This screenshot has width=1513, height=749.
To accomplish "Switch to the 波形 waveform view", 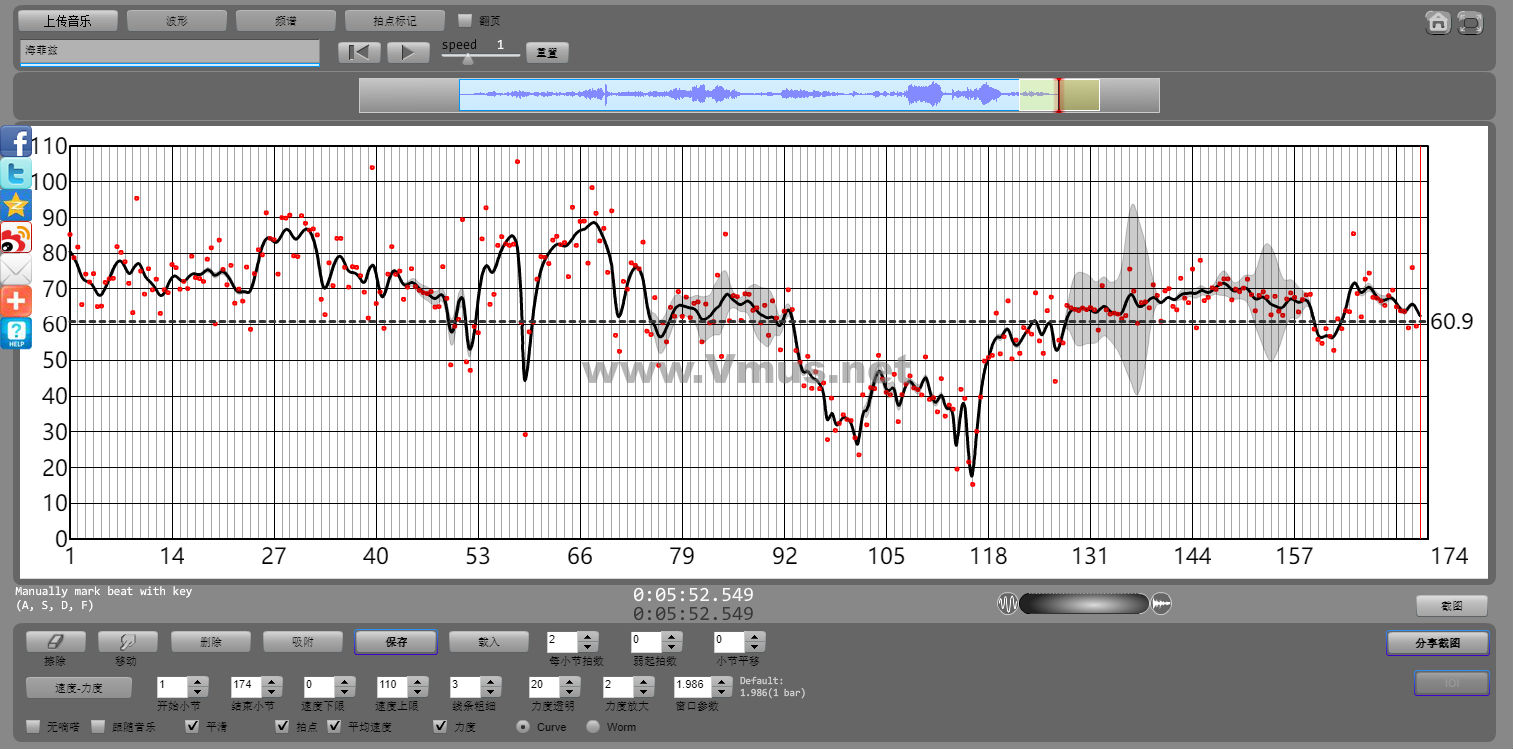I will point(177,20).
